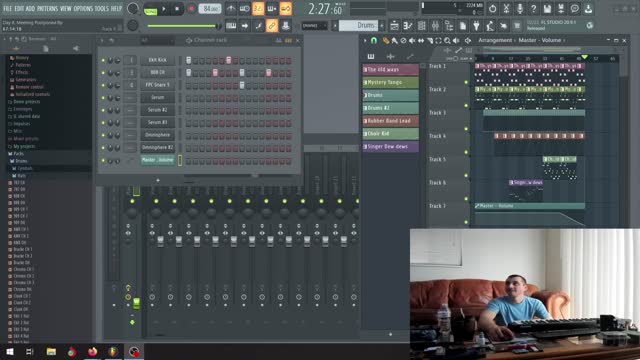Click the tempo field showing 84

click(x=210, y=9)
